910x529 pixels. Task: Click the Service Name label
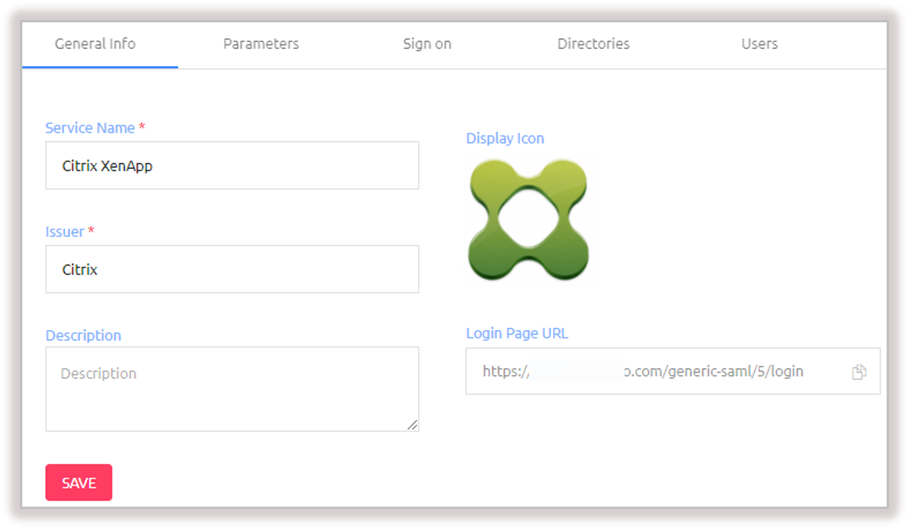pos(90,128)
